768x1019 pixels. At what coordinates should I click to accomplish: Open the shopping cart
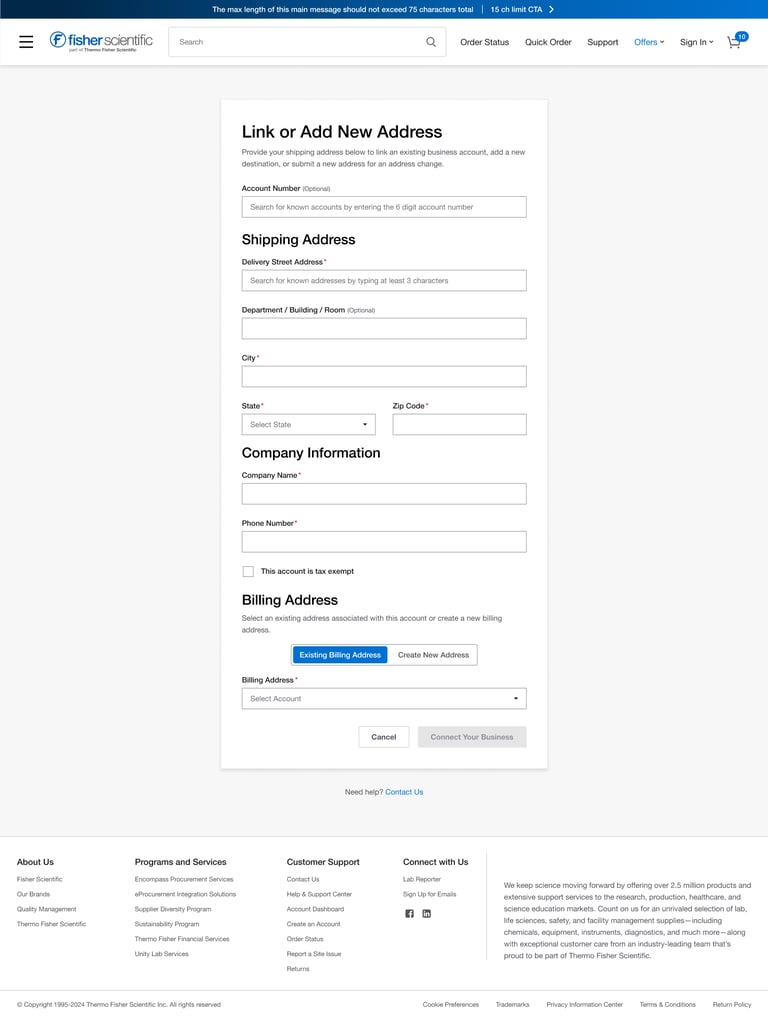(x=735, y=42)
